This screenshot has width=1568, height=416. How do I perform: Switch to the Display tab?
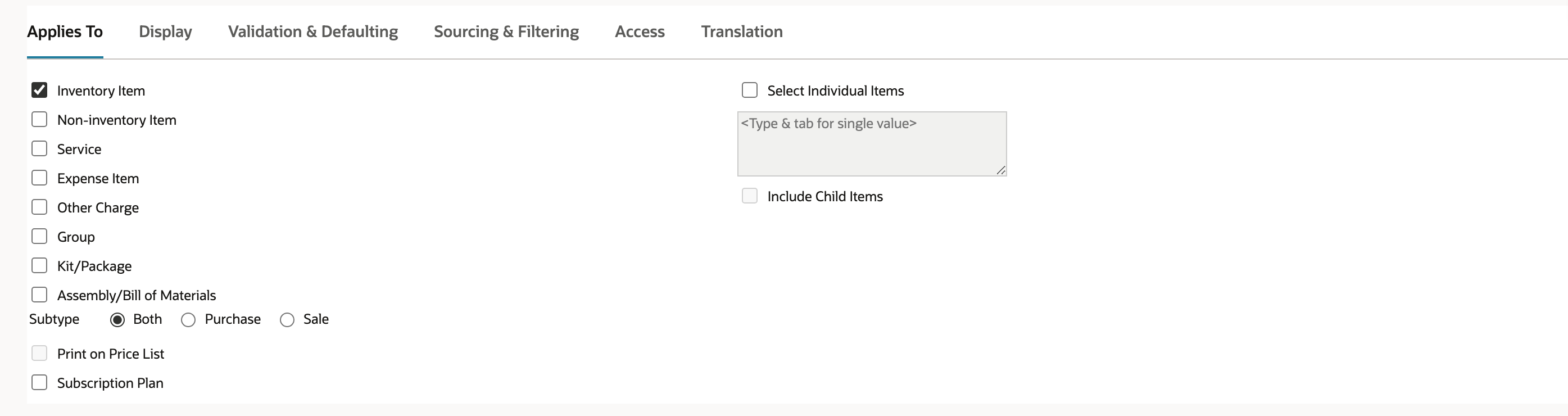pyautogui.click(x=165, y=31)
